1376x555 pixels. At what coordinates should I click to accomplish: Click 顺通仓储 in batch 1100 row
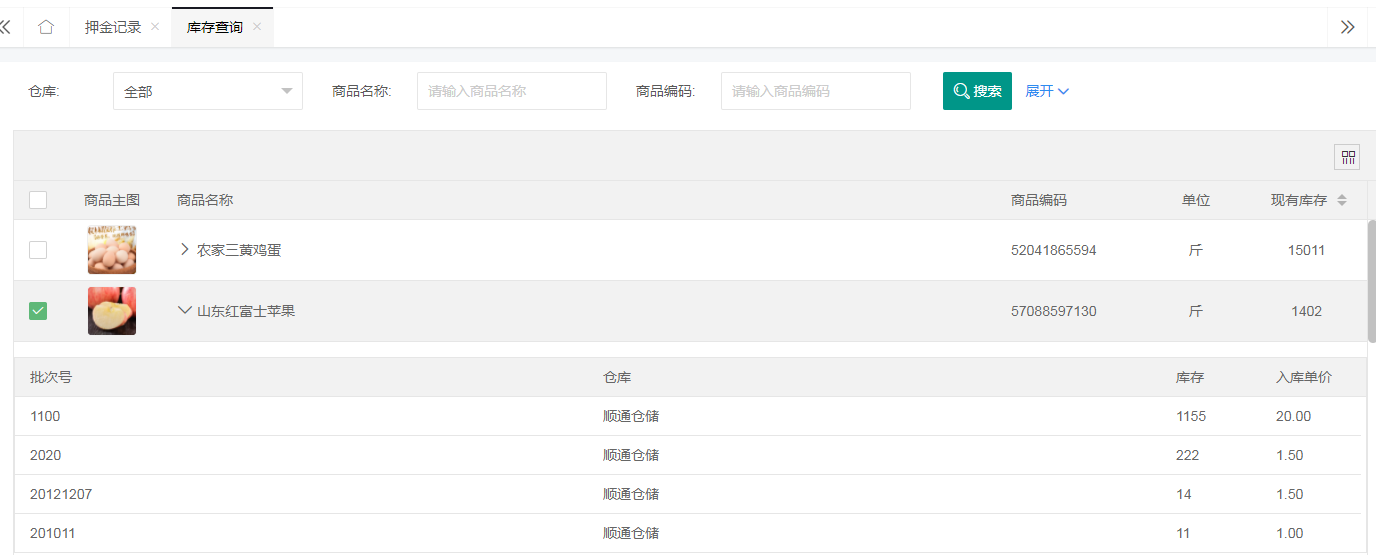[631, 416]
